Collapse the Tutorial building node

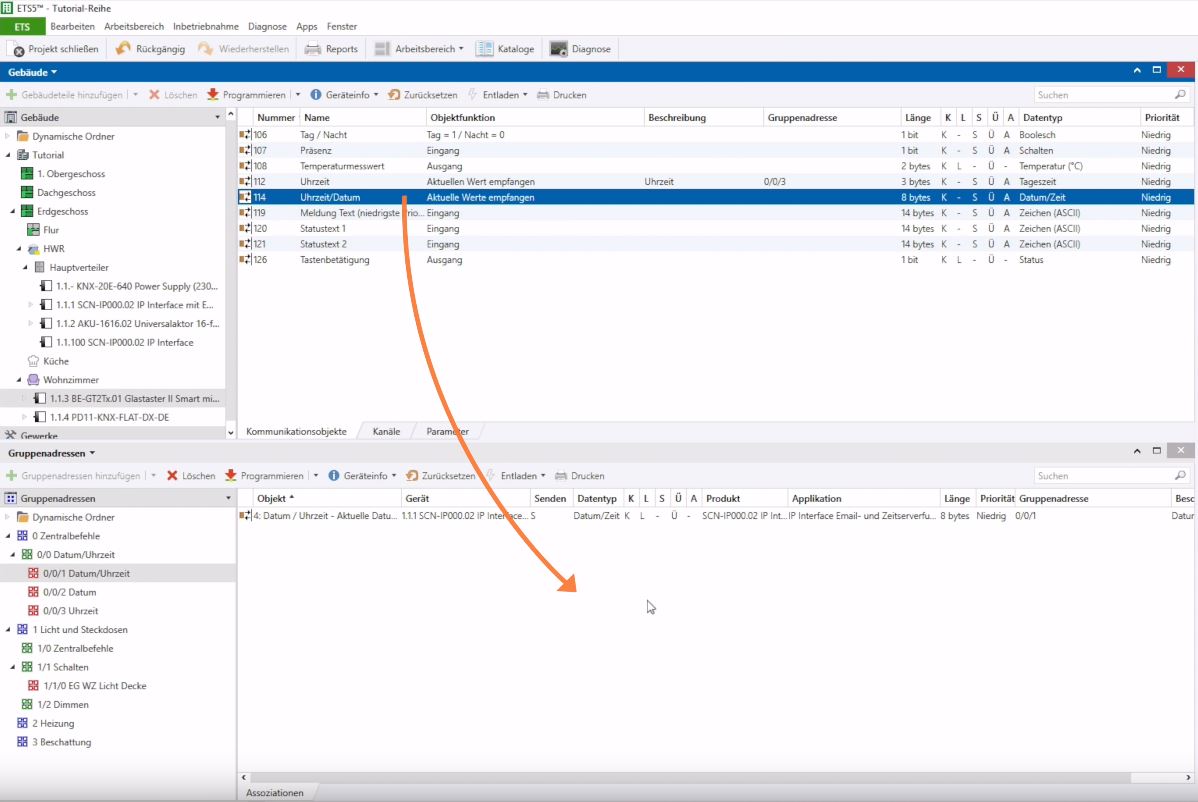8,155
